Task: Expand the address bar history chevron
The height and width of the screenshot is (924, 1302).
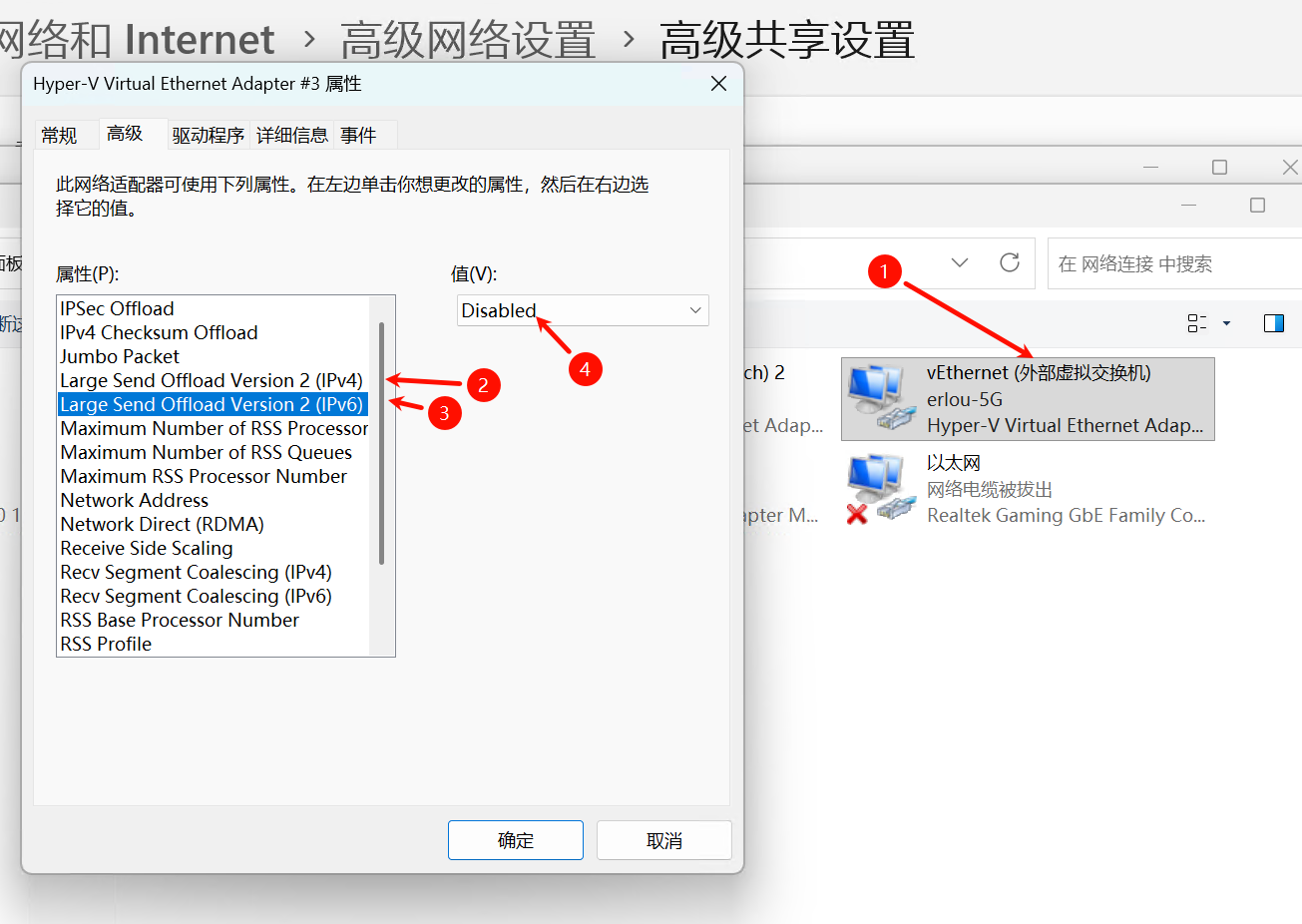Action: 960,262
